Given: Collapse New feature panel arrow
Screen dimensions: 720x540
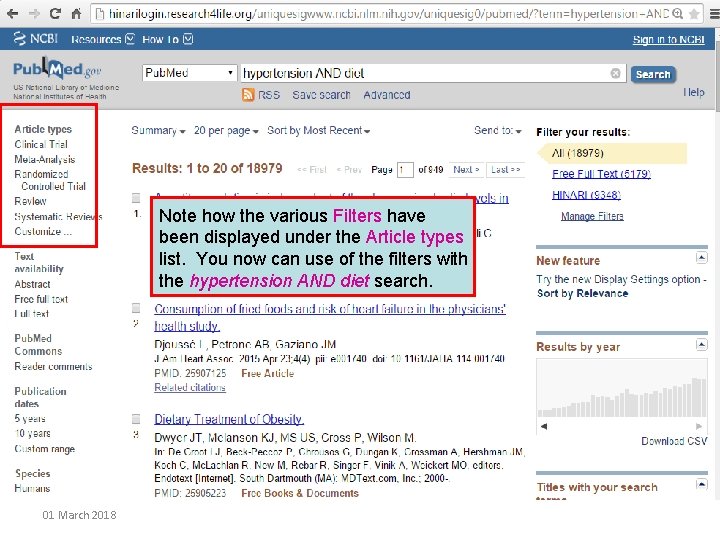Looking at the screenshot, I should coord(701,258).
